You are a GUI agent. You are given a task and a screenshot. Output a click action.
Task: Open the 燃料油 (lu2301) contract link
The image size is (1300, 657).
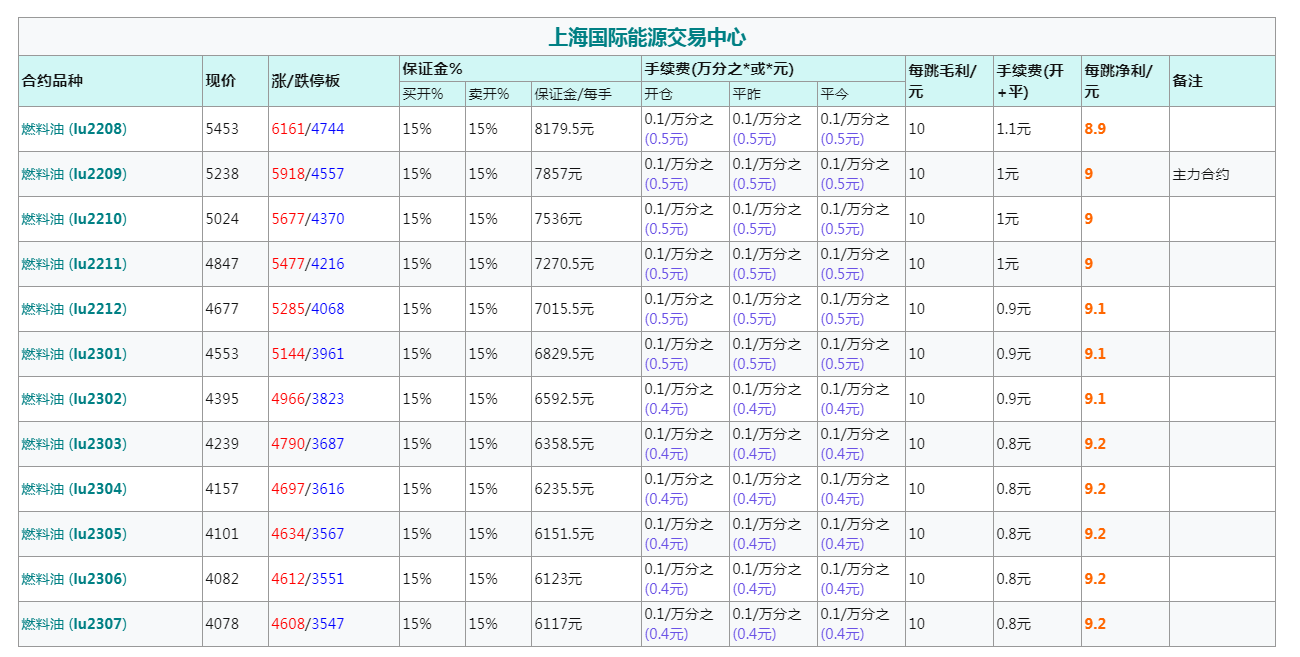coord(74,354)
